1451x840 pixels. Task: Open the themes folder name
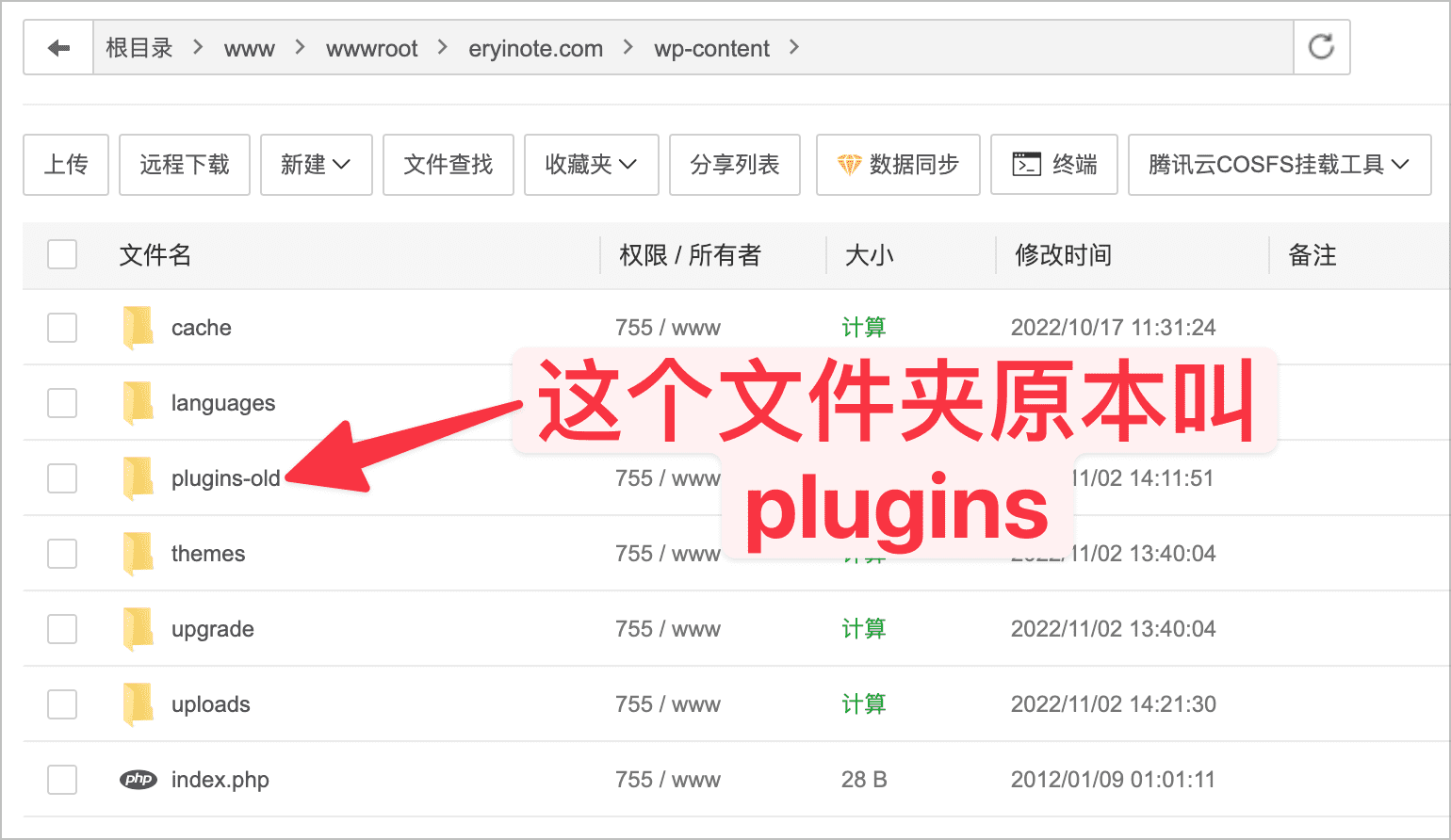(x=208, y=554)
